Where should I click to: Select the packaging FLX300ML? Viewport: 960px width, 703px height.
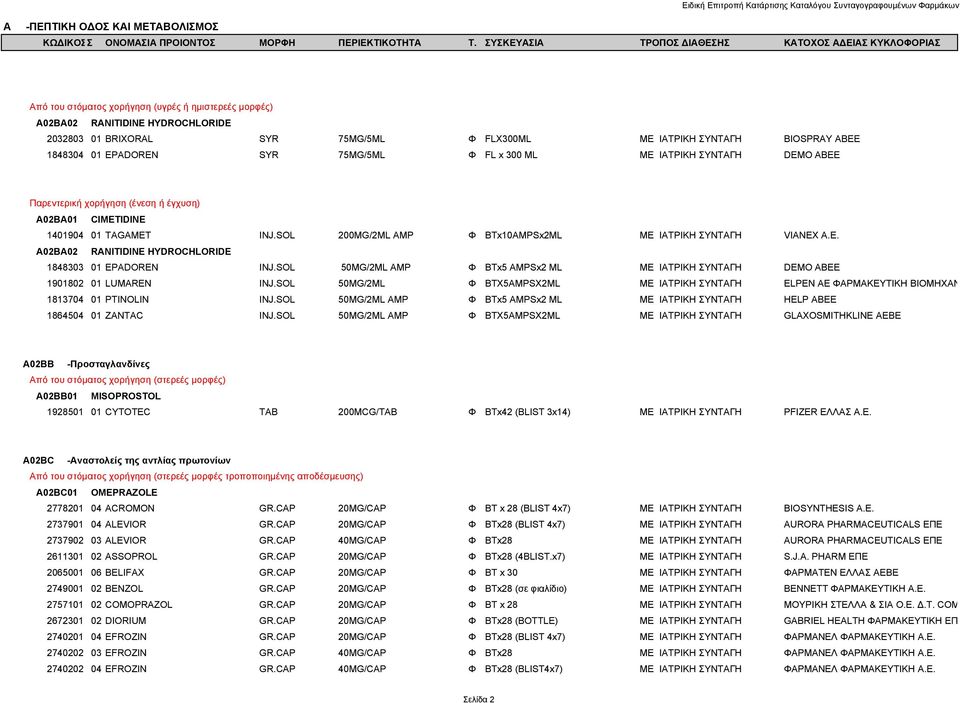(508, 139)
